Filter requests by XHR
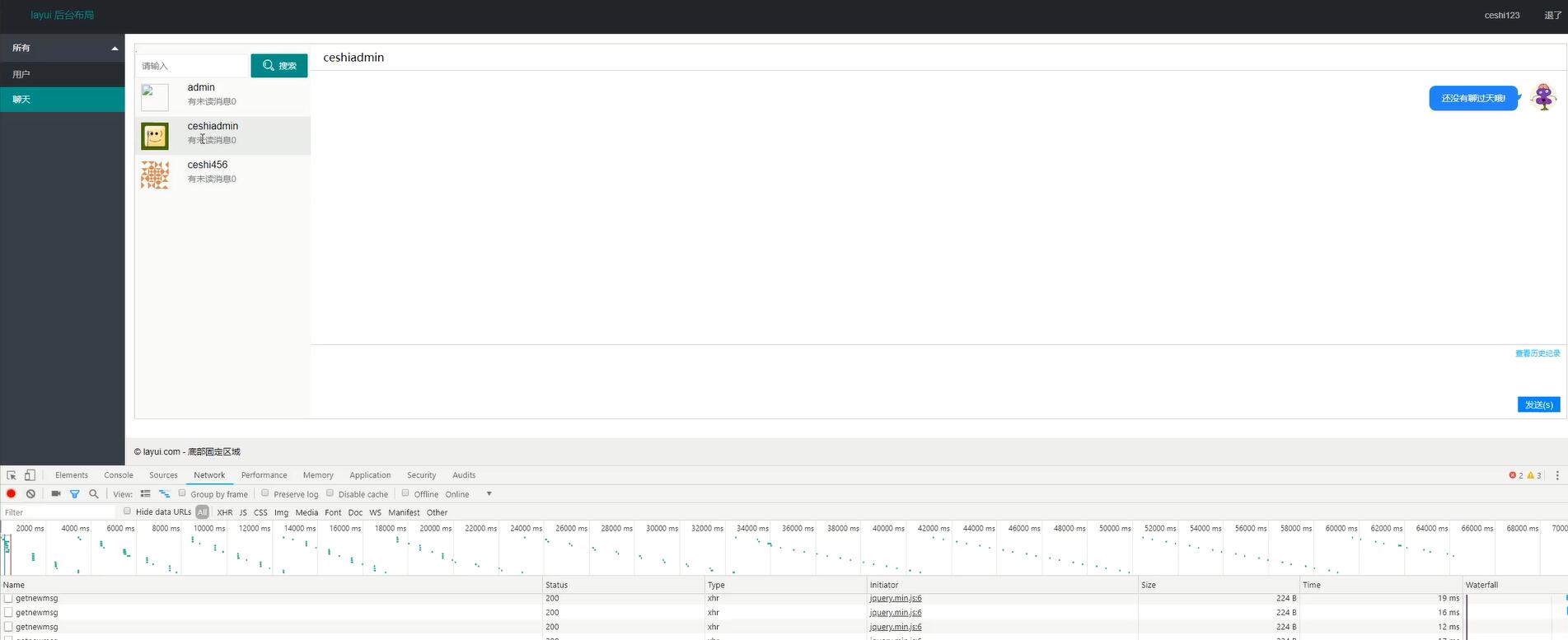This screenshot has height=640, width=1568. pos(224,512)
